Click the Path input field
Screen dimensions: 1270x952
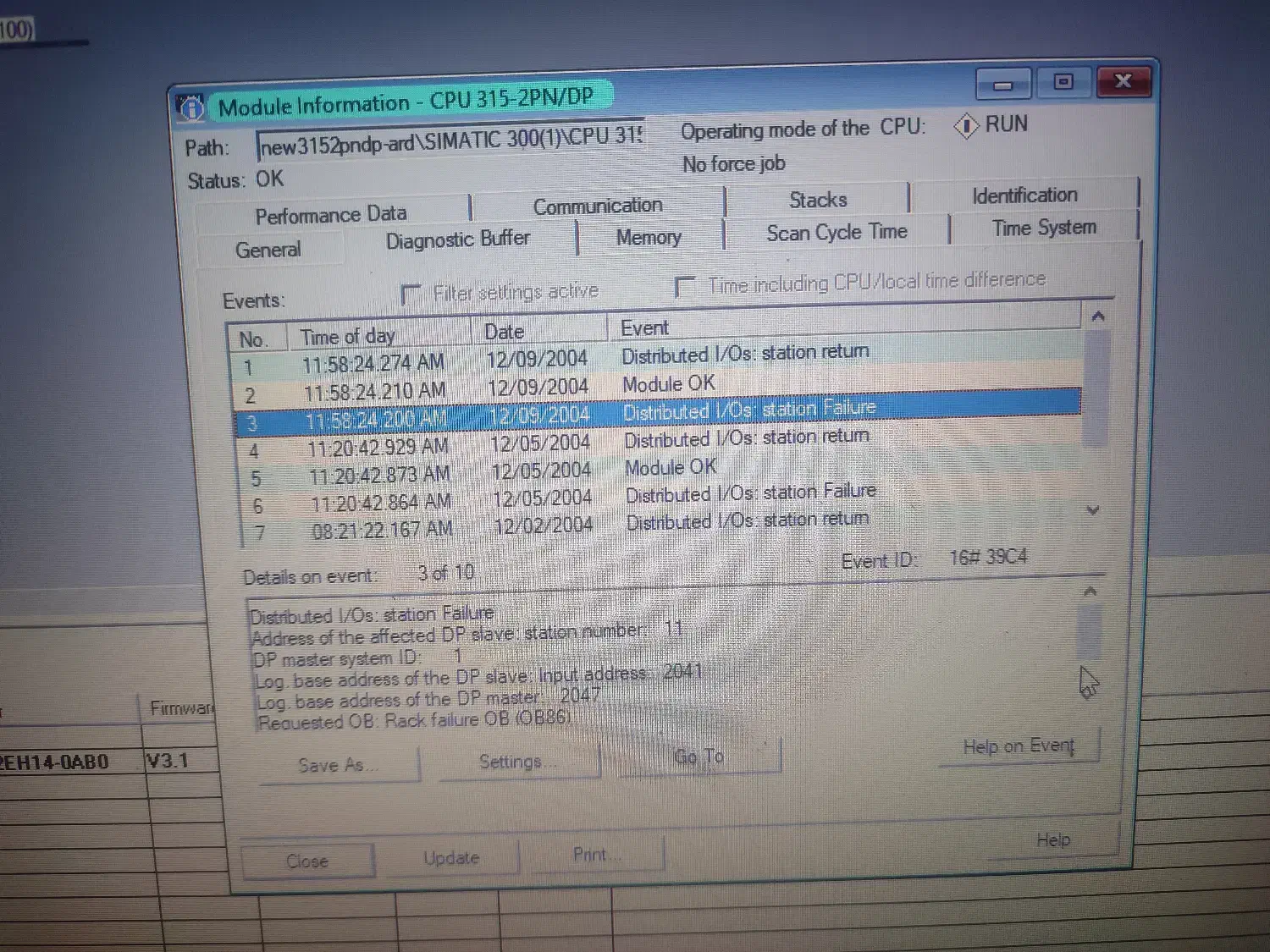(x=450, y=141)
